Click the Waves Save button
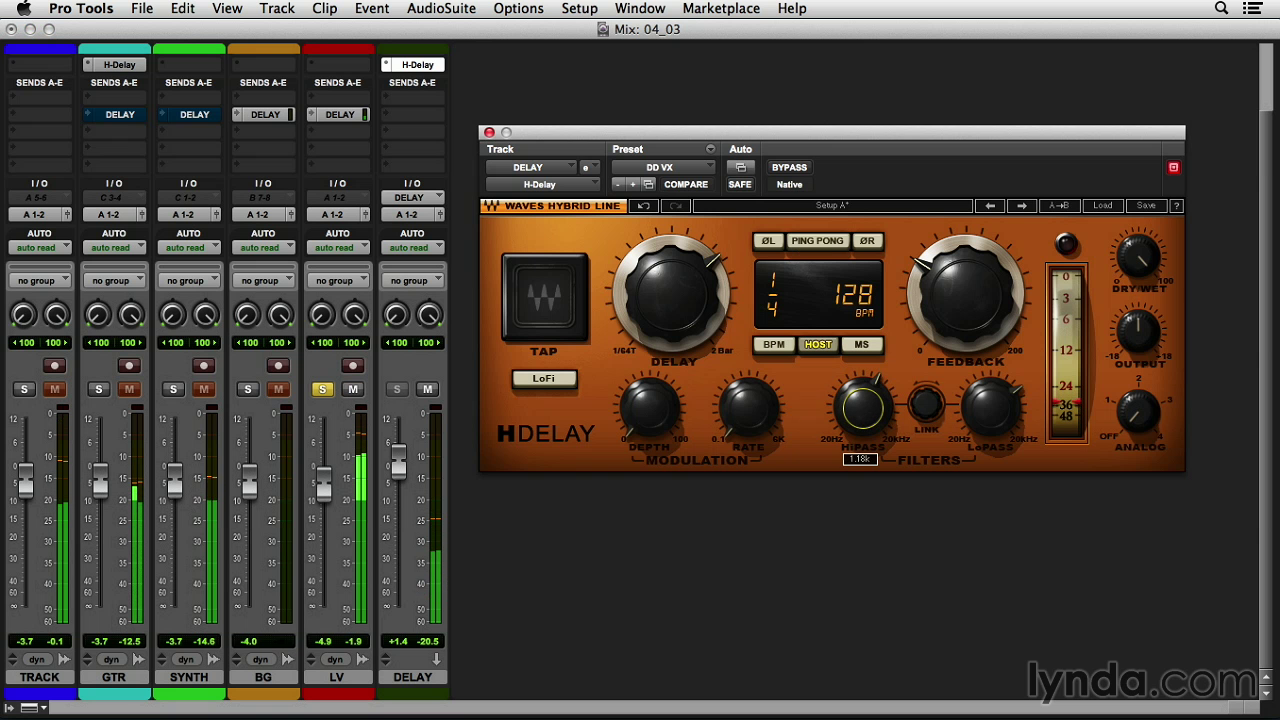1280x720 pixels. coord(1146,206)
